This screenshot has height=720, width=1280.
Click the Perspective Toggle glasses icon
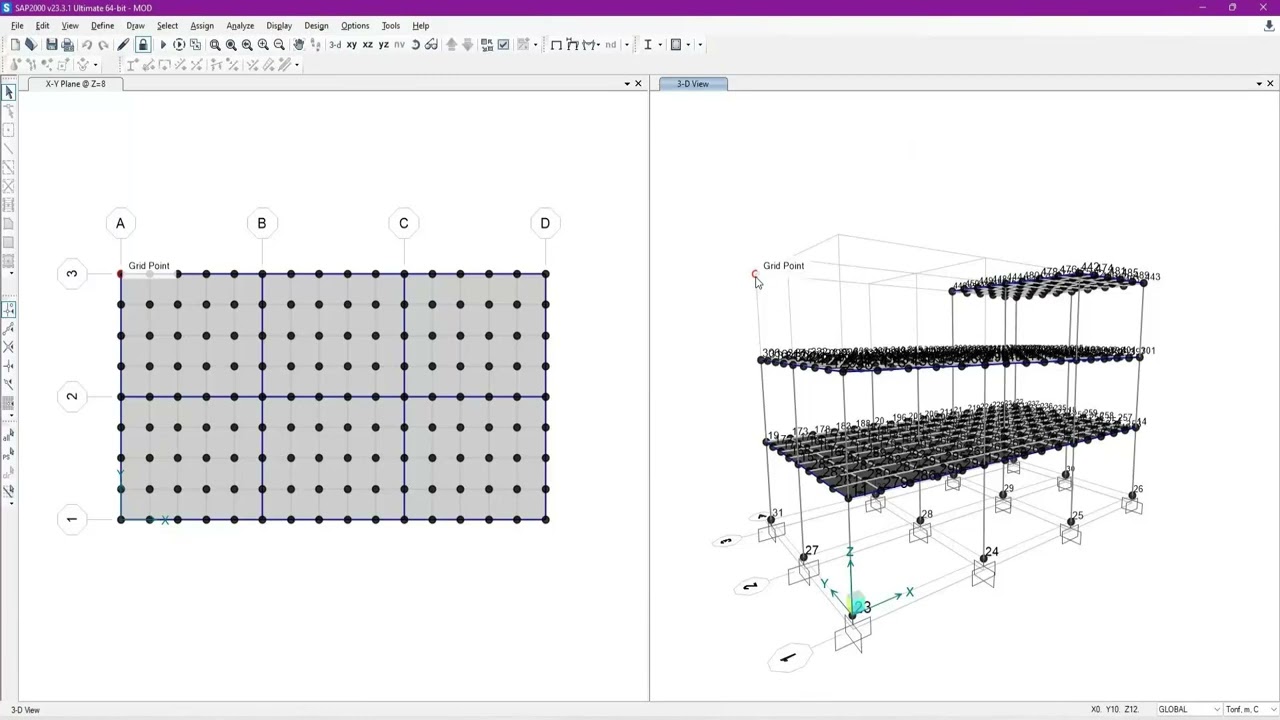click(x=431, y=44)
